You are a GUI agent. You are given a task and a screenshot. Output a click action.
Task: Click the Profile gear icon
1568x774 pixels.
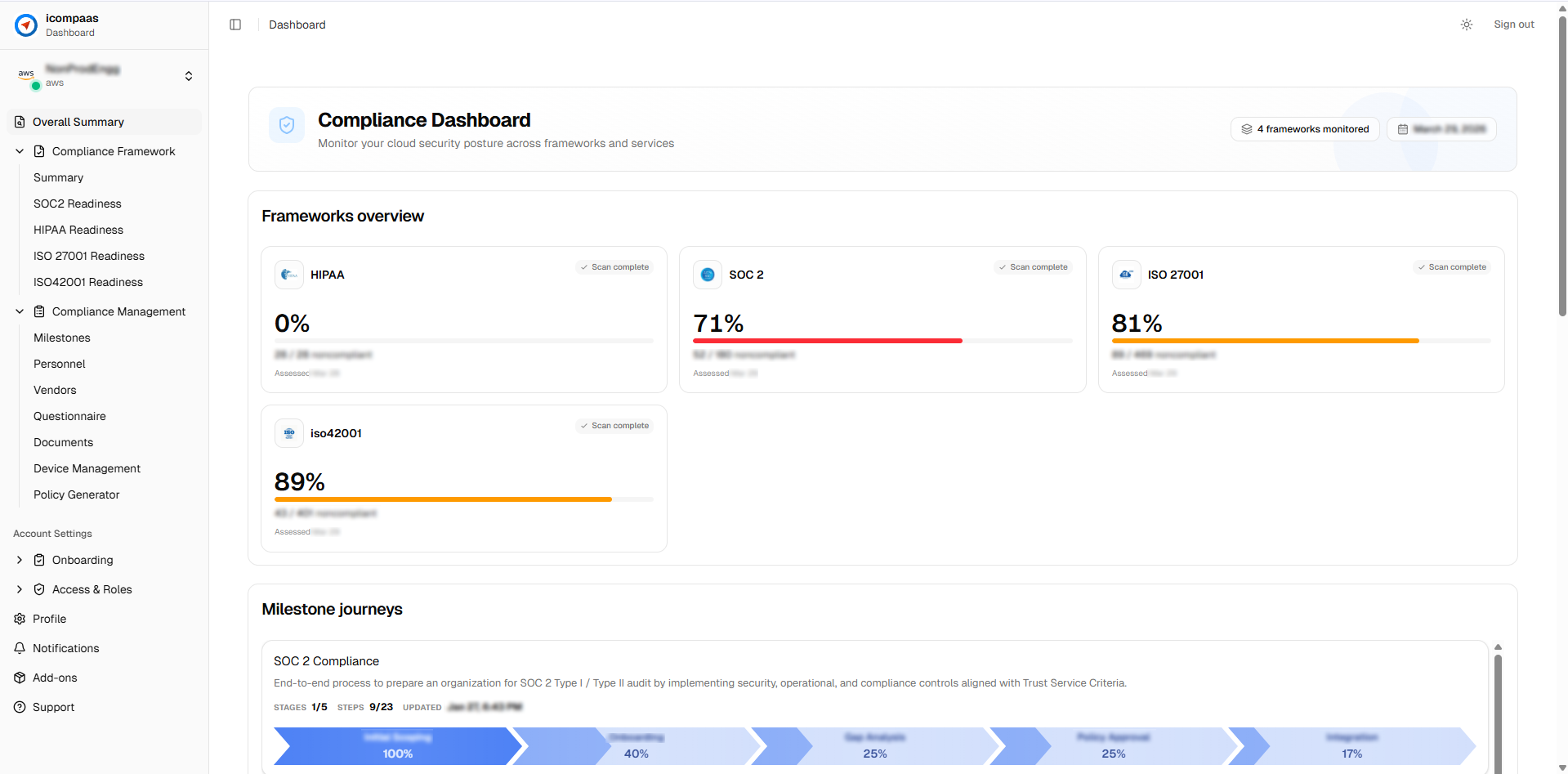click(20, 619)
